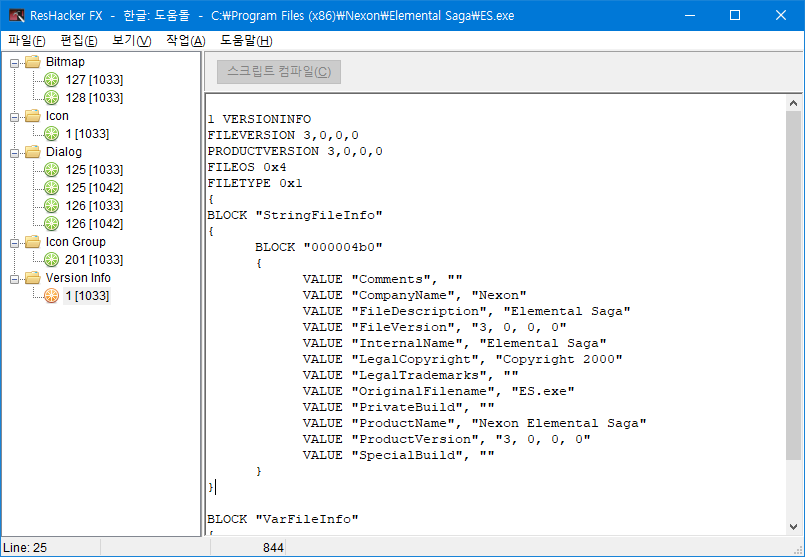Click the BLOCK "VarFileInfo" line
Screen dimensions: 805x557
click(x=283, y=520)
